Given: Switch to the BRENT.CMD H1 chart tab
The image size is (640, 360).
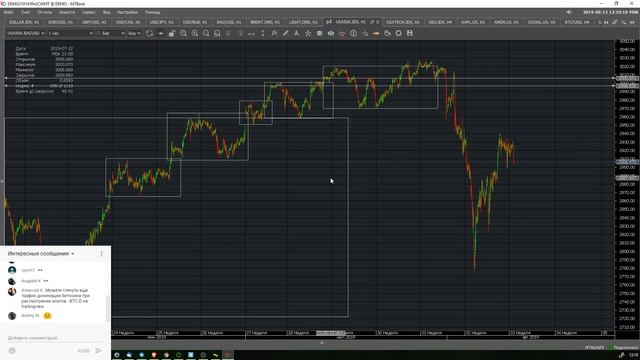Looking at the screenshot, I should (264, 22).
